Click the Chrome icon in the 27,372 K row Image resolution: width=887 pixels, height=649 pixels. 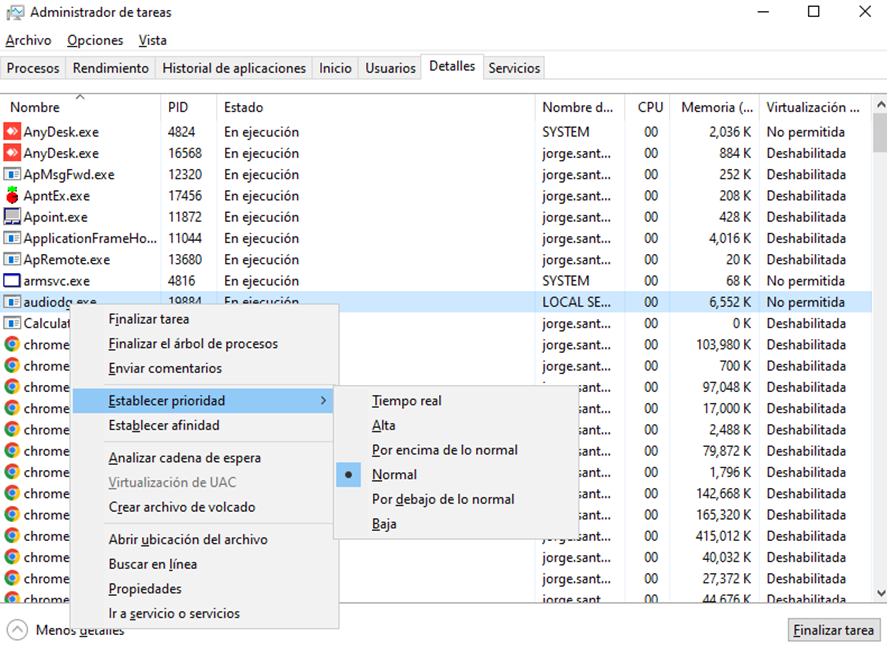[x=12, y=579]
